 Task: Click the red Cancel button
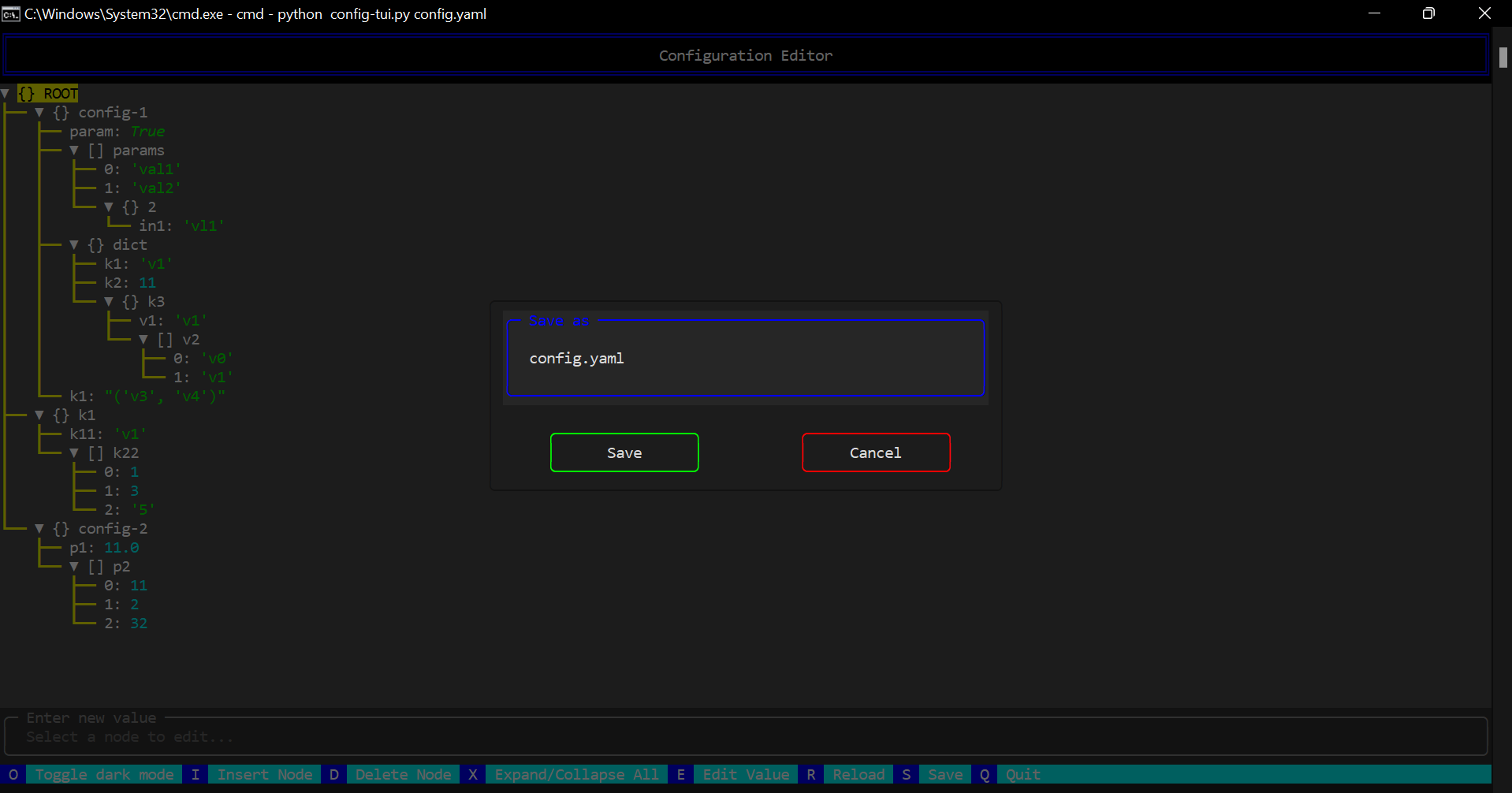pos(876,452)
